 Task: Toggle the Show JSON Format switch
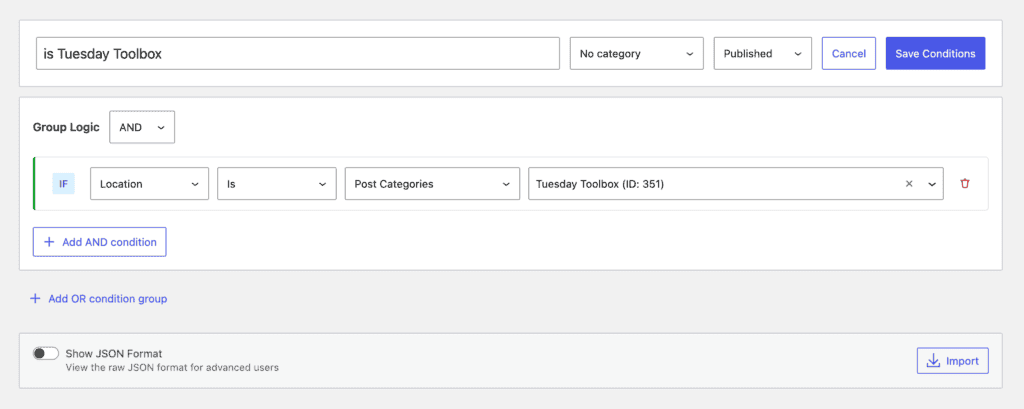46,353
